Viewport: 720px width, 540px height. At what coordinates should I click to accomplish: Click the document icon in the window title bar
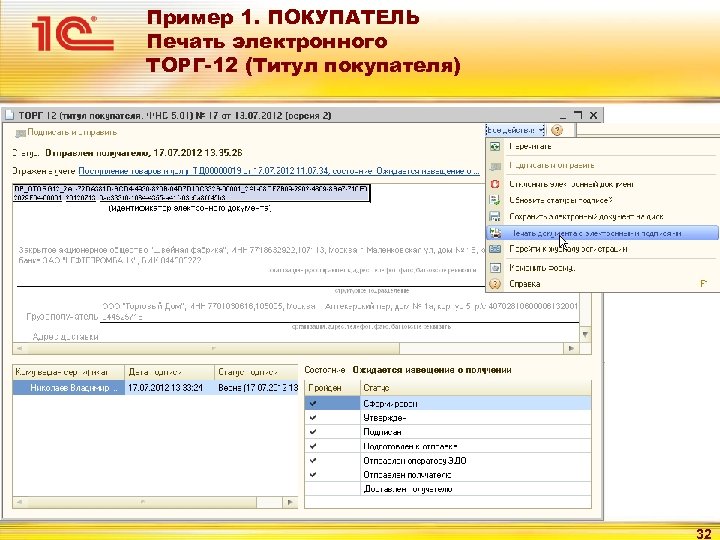9,115
